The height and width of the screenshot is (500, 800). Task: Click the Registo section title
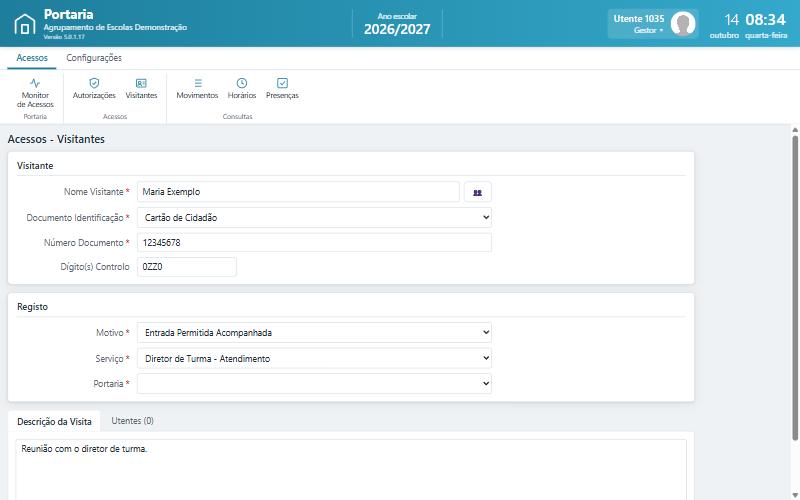tap(32, 307)
